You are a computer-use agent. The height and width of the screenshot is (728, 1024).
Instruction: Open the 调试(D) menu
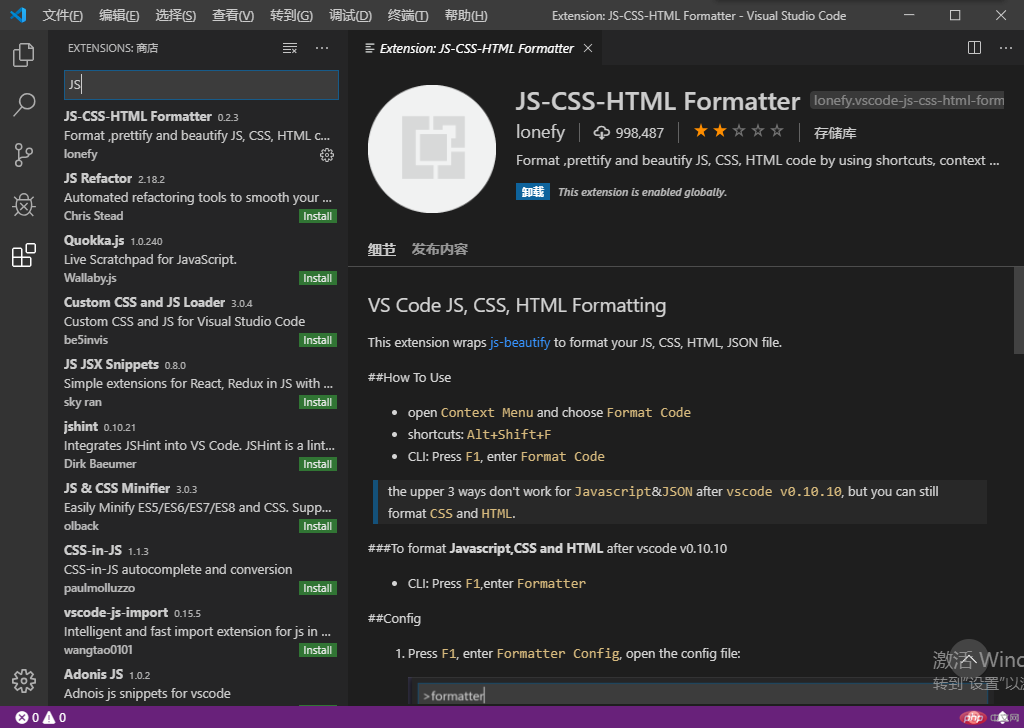pyautogui.click(x=351, y=16)
